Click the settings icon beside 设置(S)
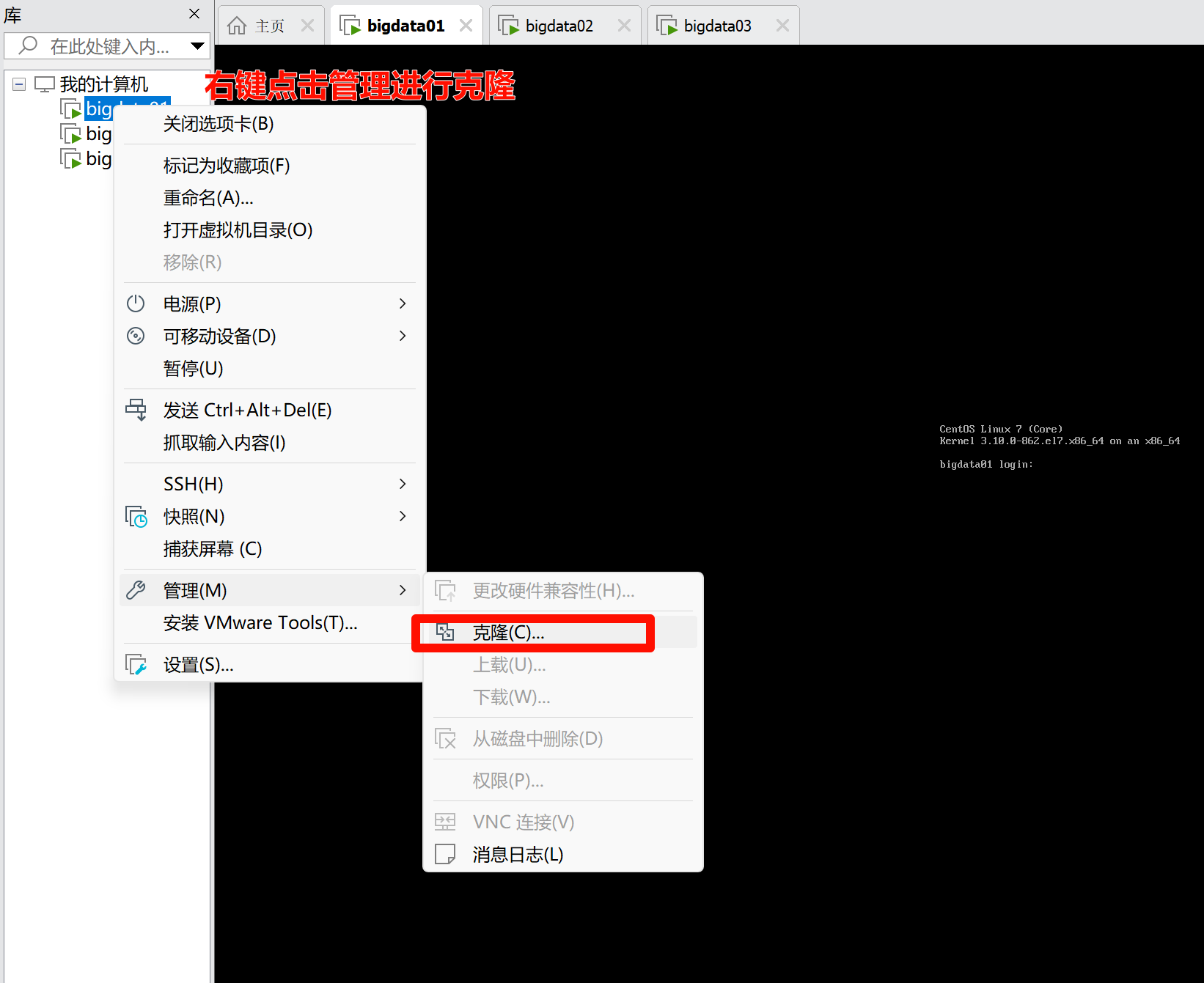The image size is (1204, 983). (136, 665)
